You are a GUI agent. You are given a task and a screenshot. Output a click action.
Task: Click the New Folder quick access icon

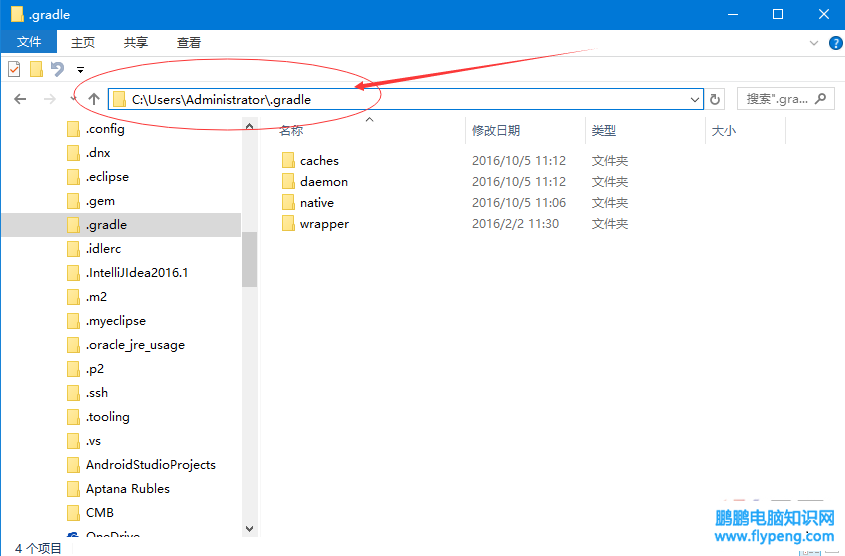point(36,69)
